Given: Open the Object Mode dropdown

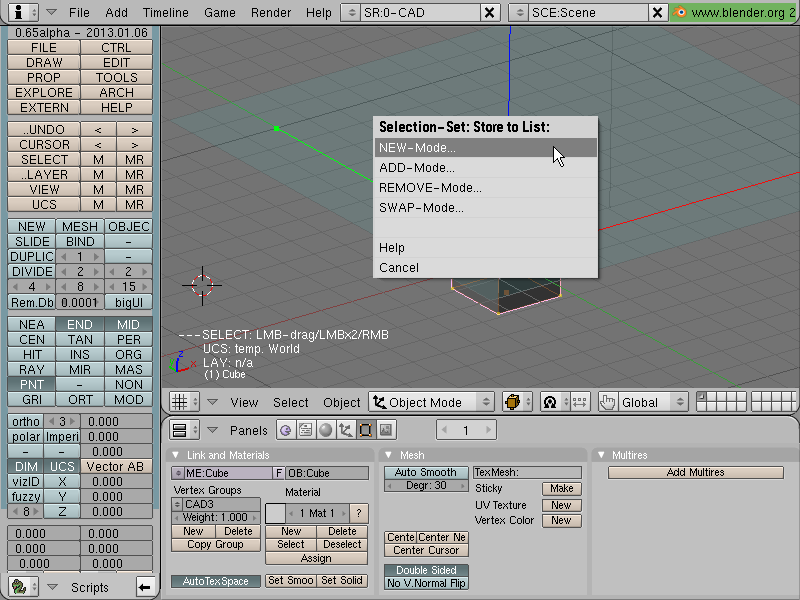Looking at the screenshot, I should tap(431, 402).
